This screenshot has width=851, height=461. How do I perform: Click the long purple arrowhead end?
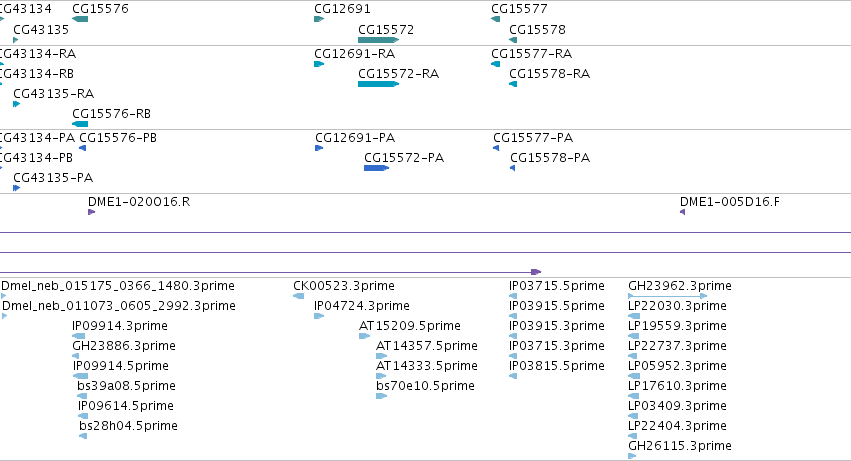(536, 271)
